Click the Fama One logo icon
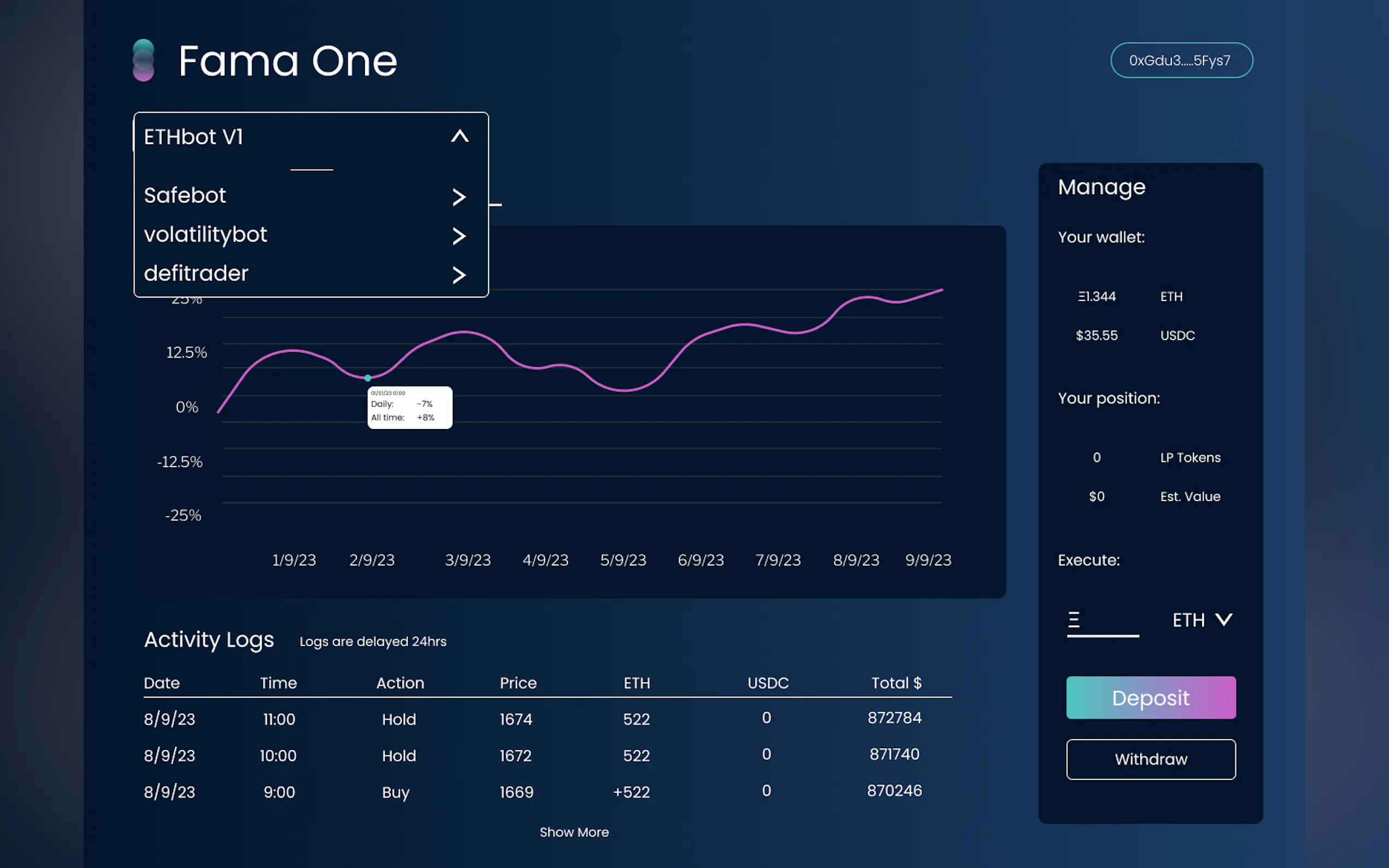 tap(144, 60)
